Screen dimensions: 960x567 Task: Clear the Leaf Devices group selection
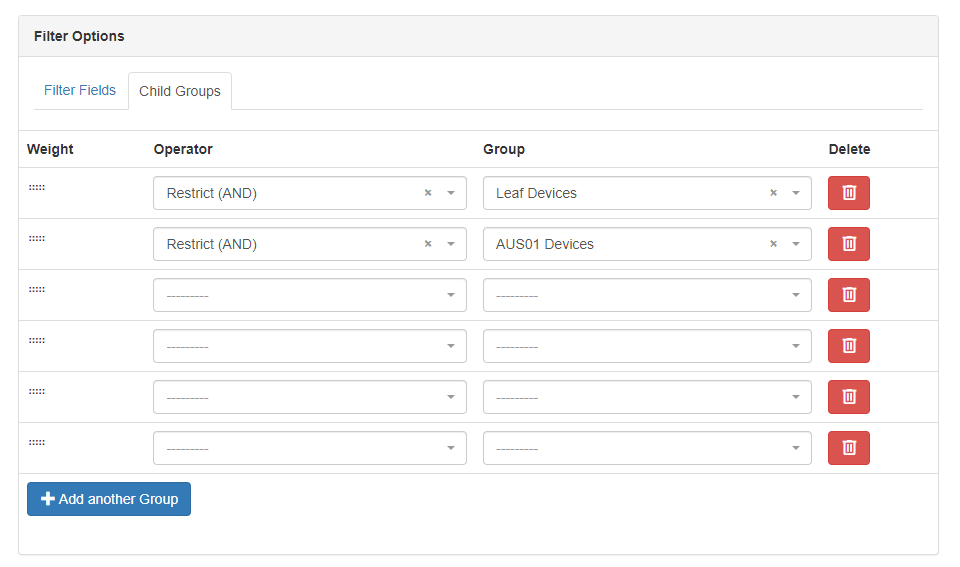773,193
